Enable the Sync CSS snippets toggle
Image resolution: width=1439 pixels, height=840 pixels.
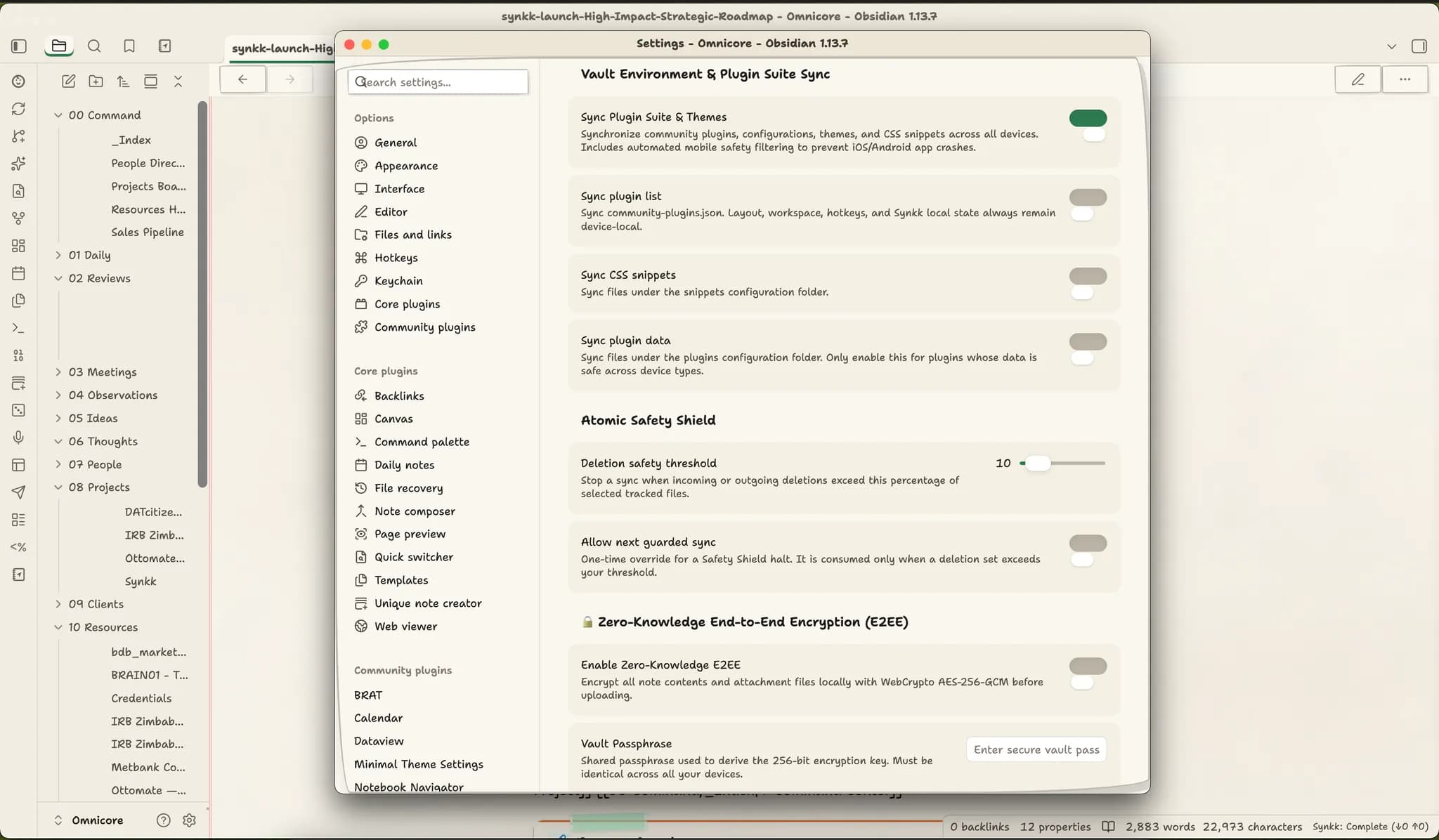pyautogui.click(x=1088, y=277)
